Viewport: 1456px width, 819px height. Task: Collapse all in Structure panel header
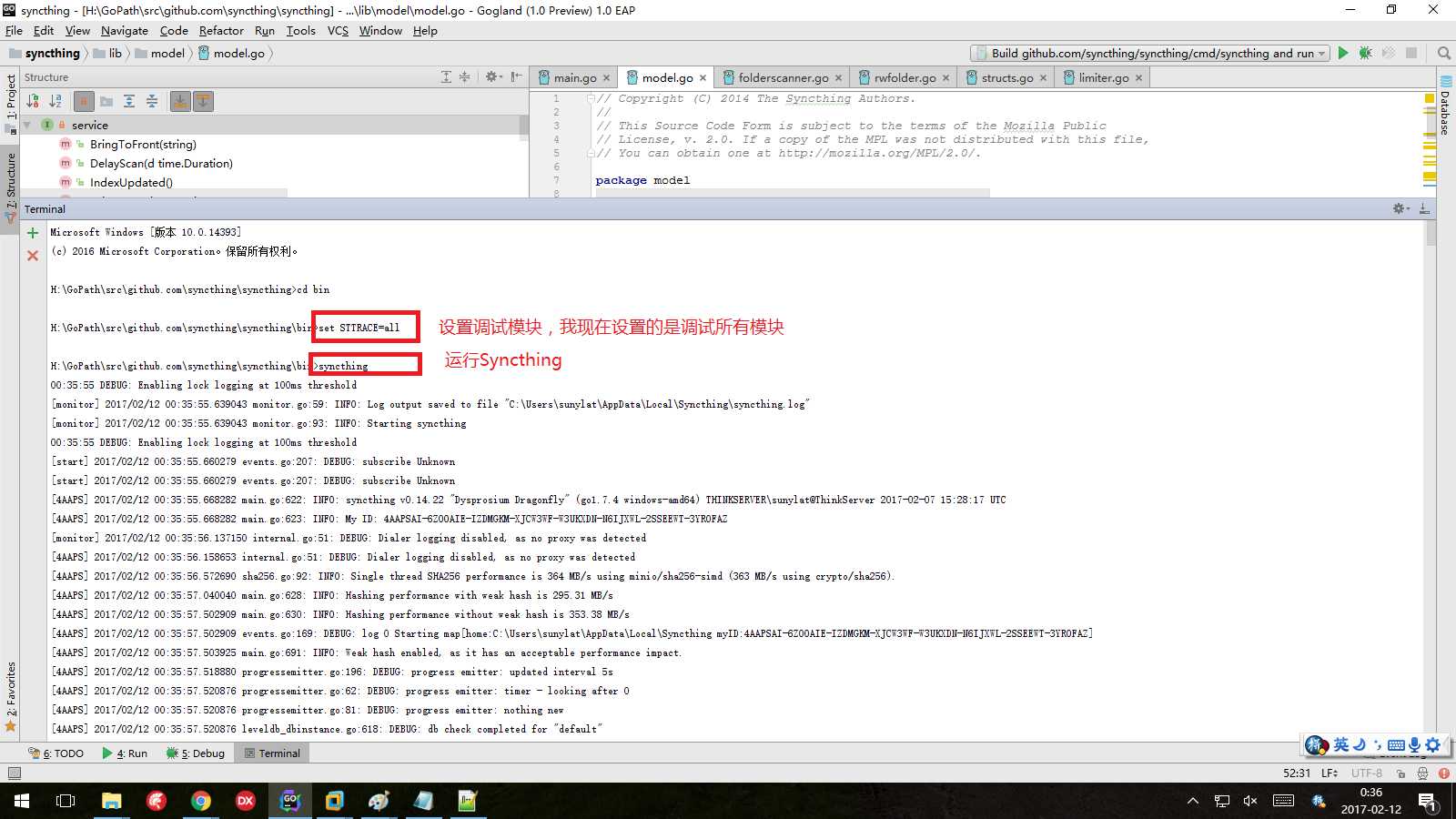[464, 77]
